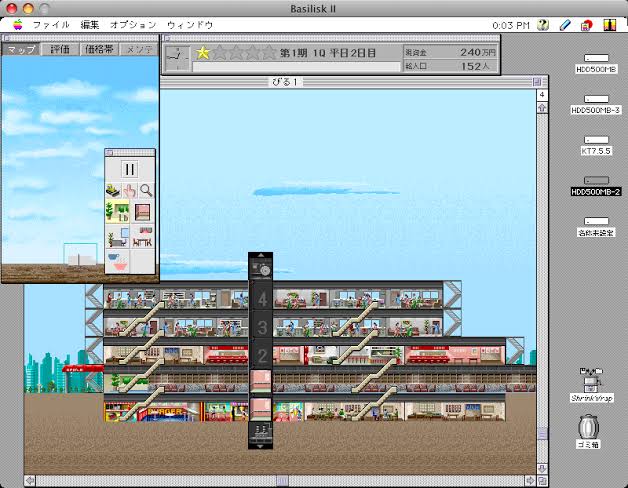Open the ファイル menu
Screen dimensions: 628x488
click(51, 25)
